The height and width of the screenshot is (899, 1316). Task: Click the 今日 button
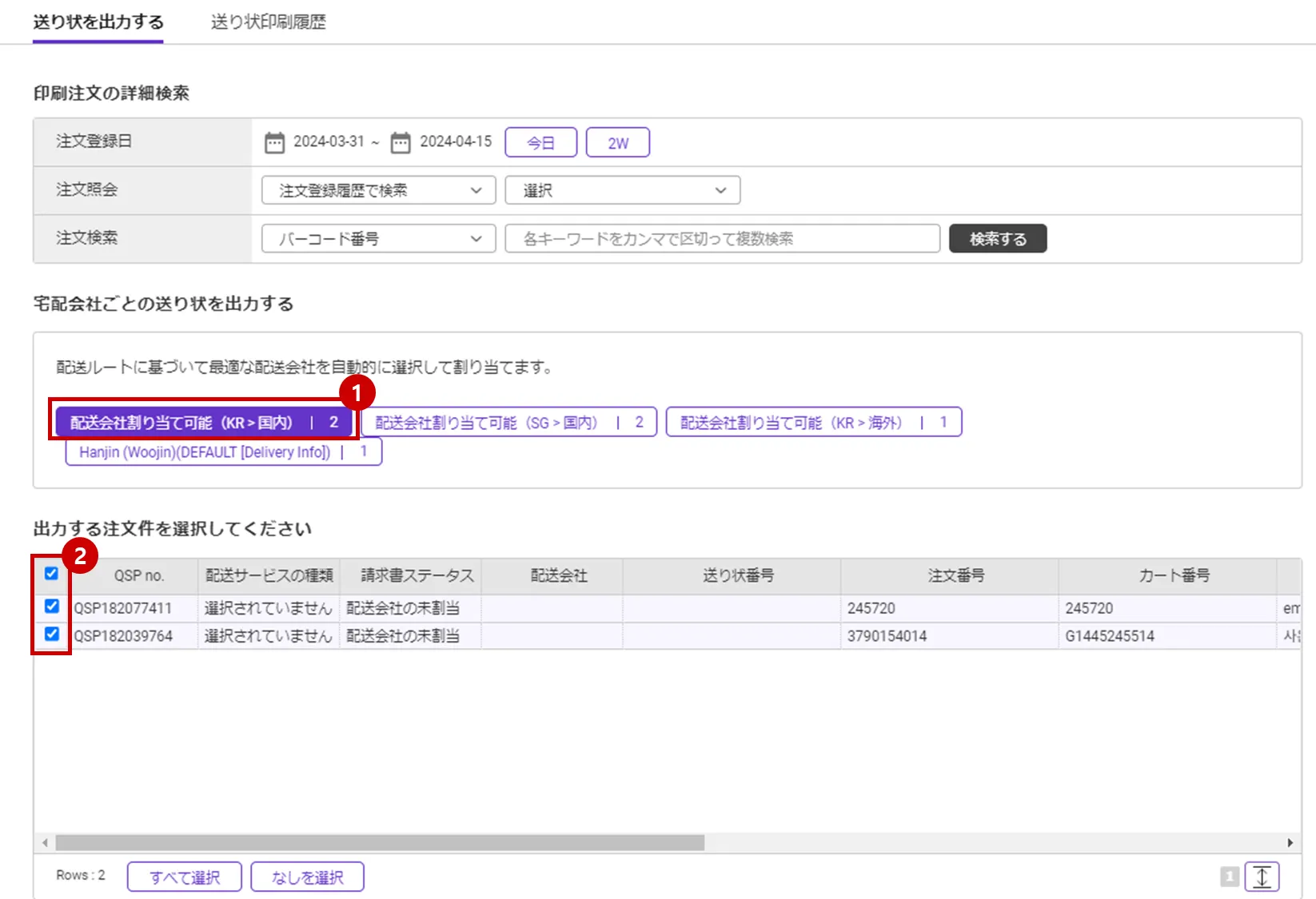541,142
